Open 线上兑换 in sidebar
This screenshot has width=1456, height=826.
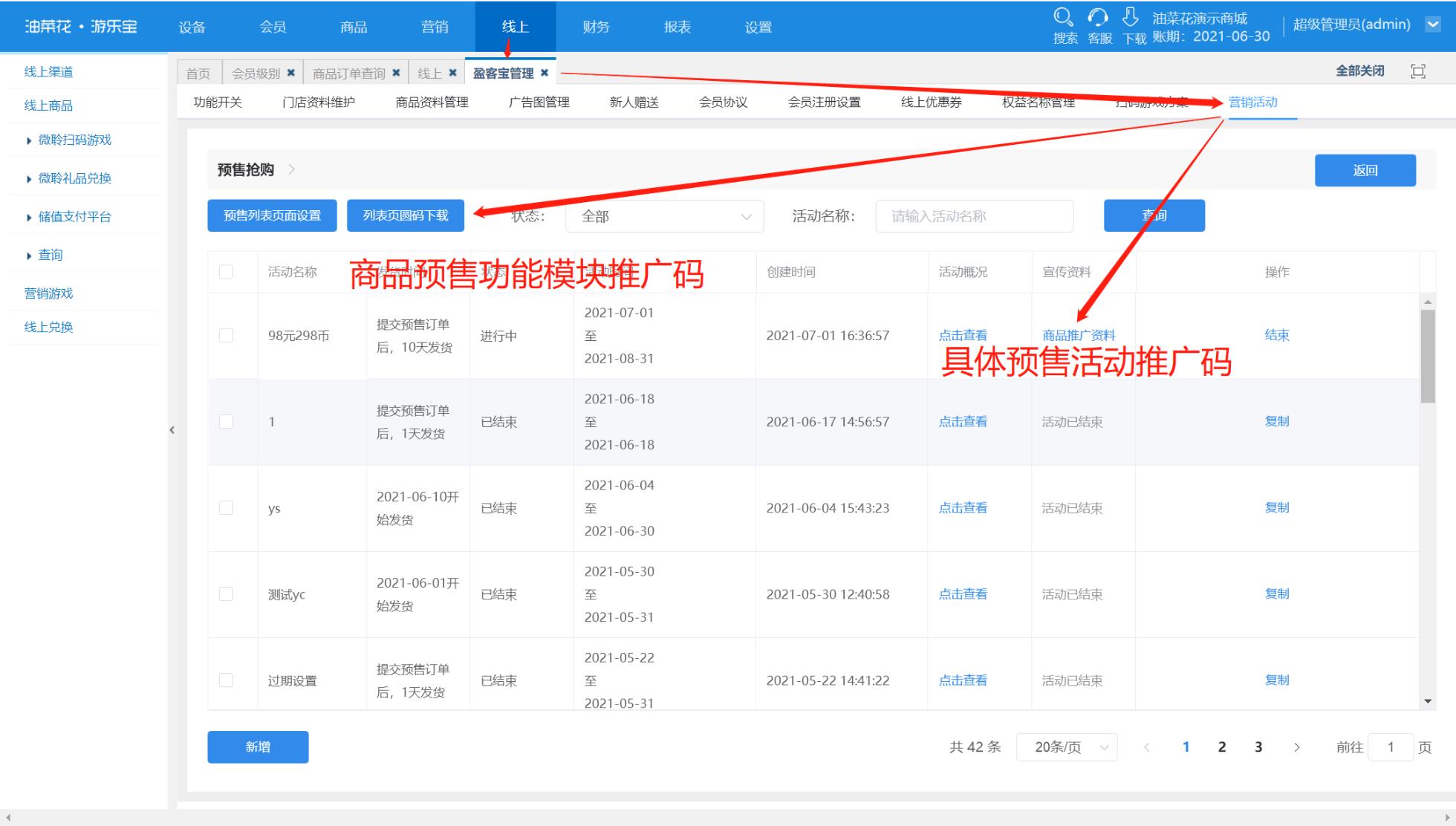click(48, 327)
